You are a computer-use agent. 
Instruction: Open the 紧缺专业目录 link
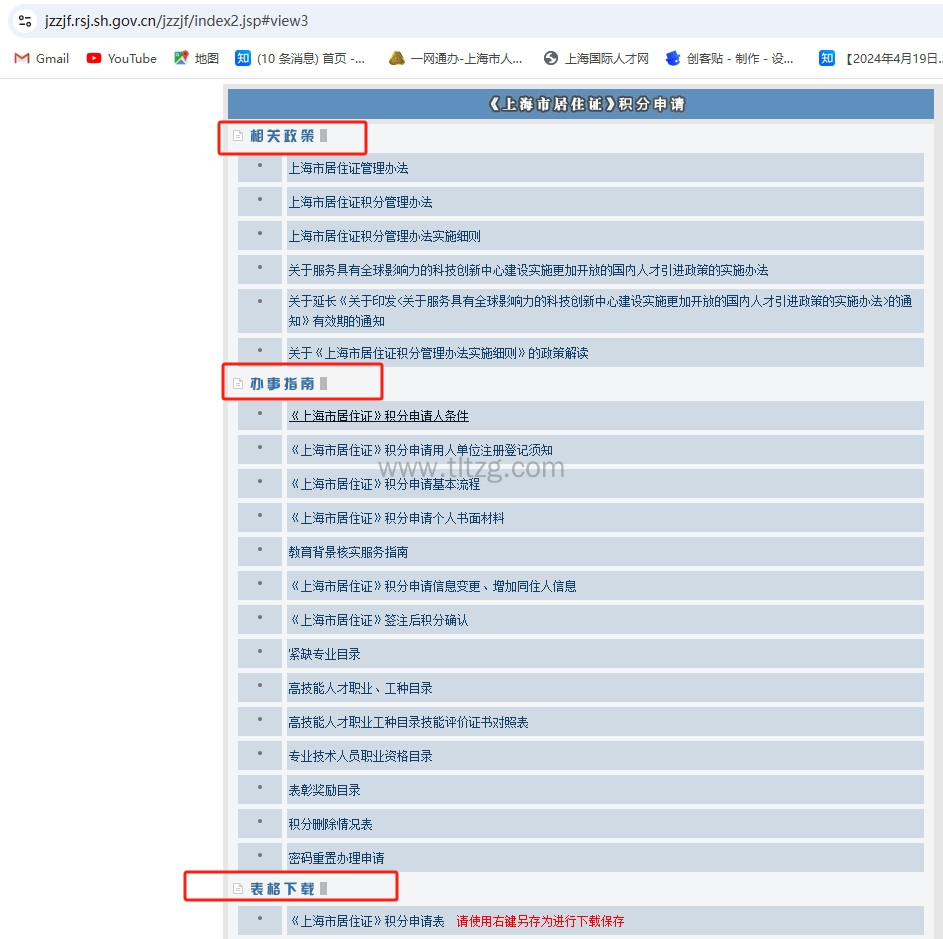click(x=324, y=654)
